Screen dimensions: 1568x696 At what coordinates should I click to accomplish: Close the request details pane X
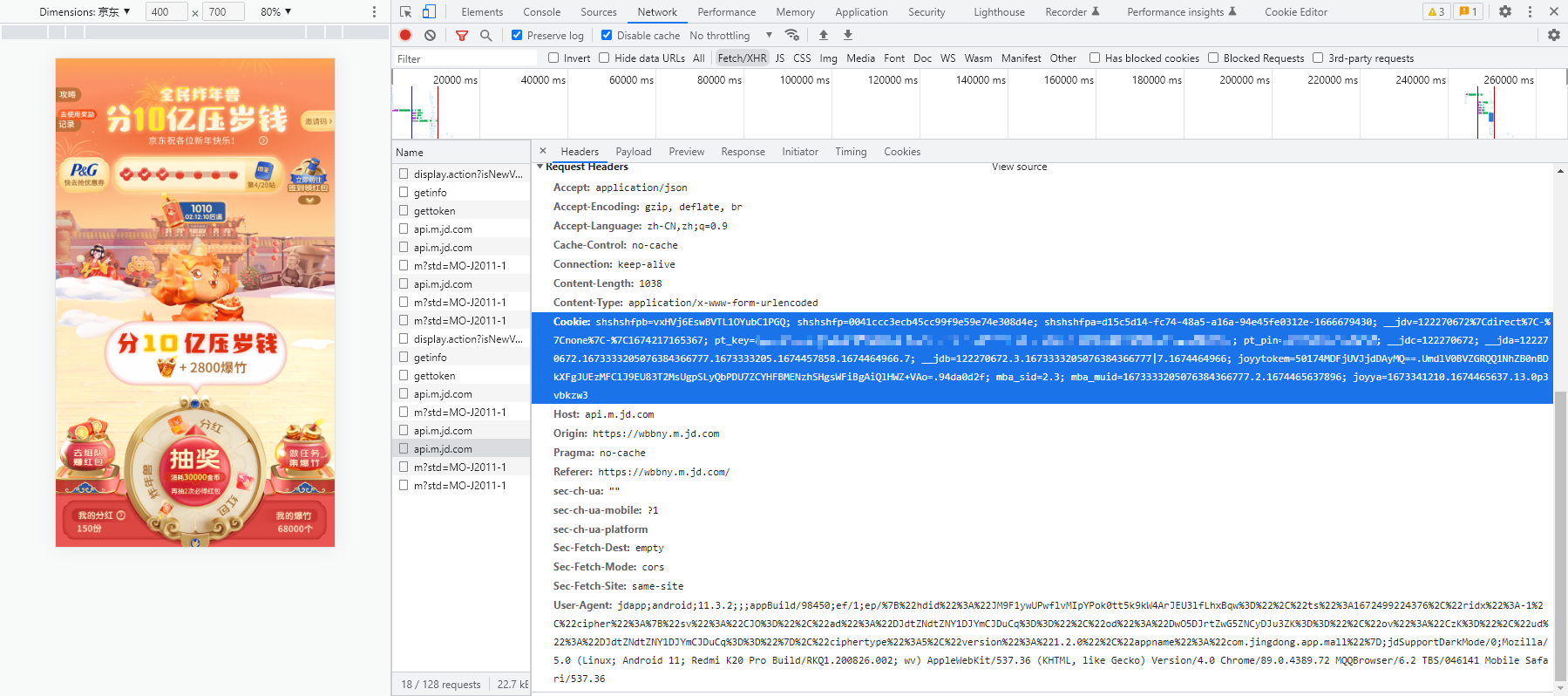click(x=543, y=151)
